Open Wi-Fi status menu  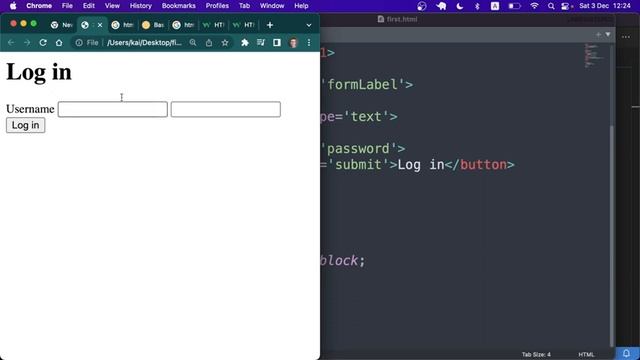[x=534, y=6]
